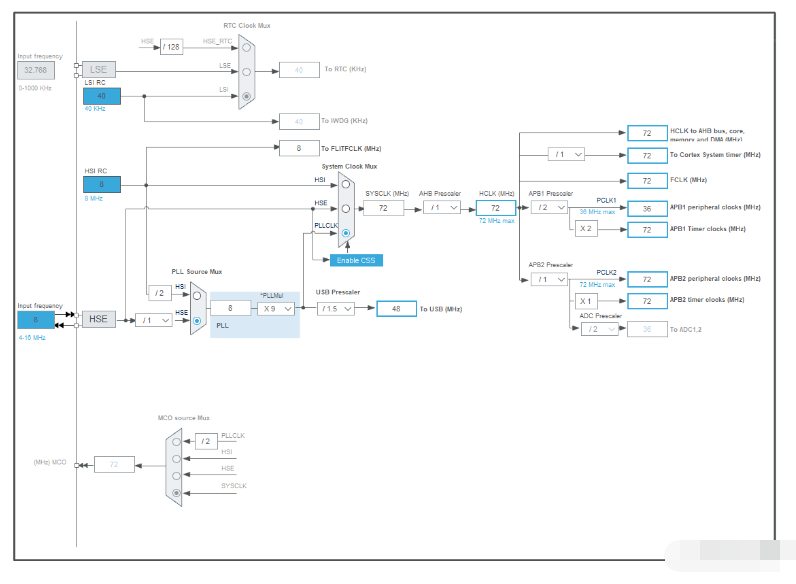Click the APB2 timer clocks value field
The image size is (796, 584).
tap(647, 301)
